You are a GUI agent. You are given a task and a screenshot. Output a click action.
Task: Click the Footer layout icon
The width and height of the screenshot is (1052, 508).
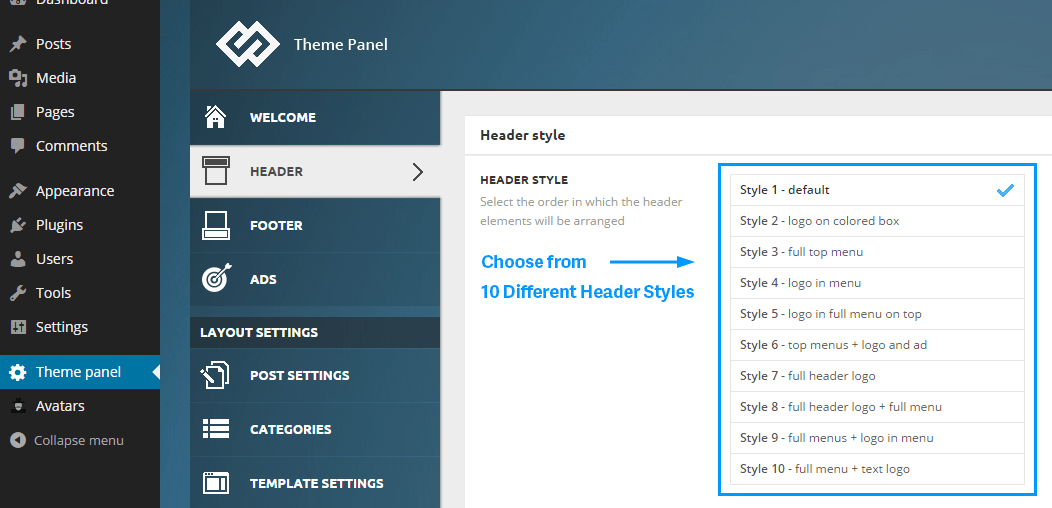pyautogui.click(x=215, y=225)
